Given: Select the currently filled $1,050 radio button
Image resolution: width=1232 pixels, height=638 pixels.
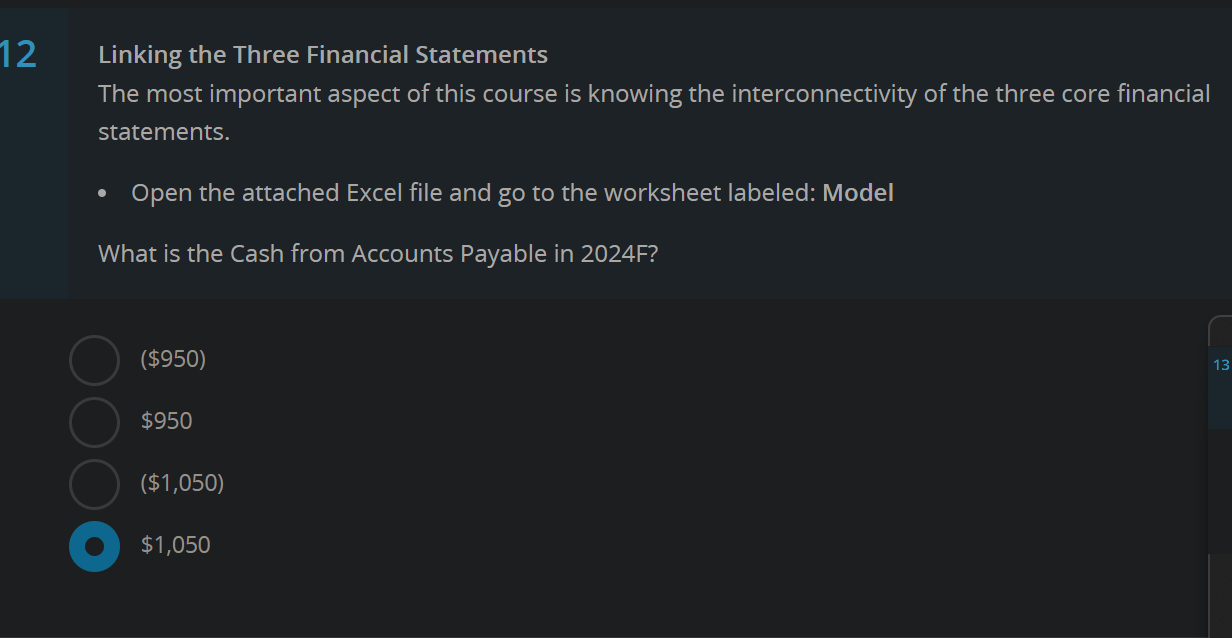Looking at the screenshot, I should [94, 546].
